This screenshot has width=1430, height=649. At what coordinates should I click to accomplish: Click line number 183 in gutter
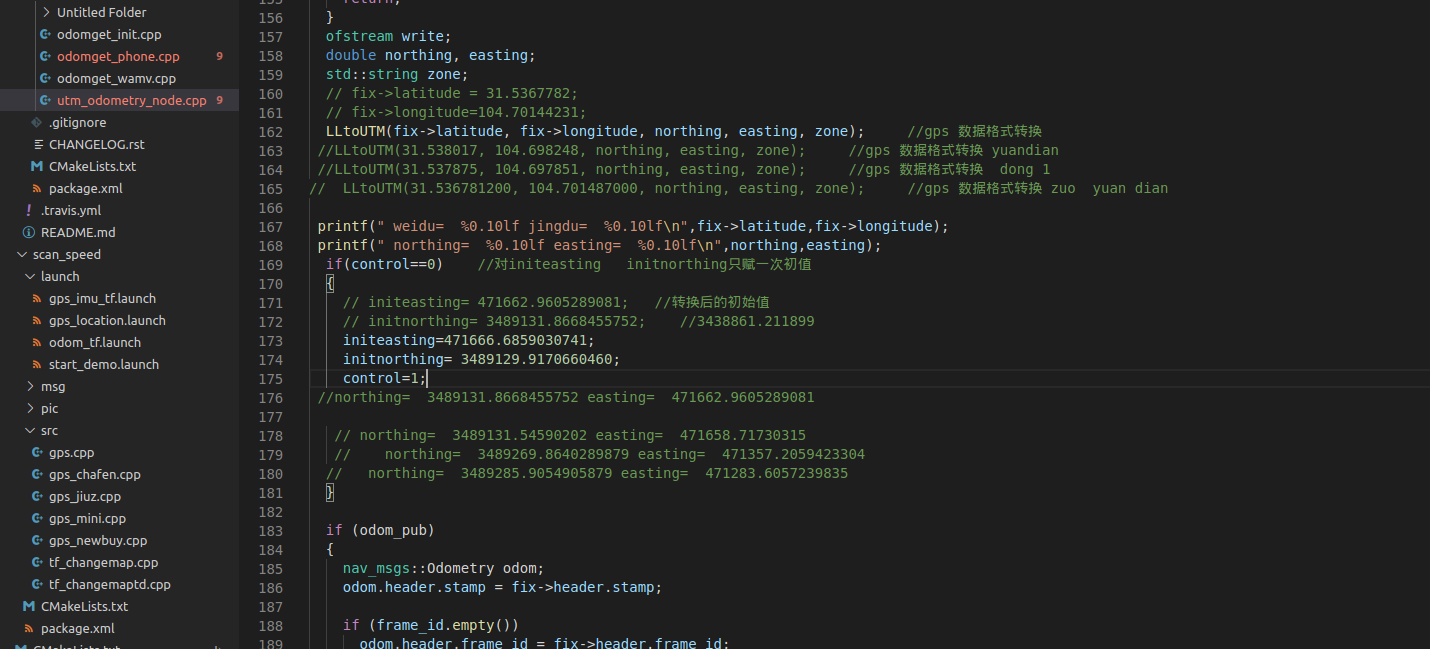[270, 530]
